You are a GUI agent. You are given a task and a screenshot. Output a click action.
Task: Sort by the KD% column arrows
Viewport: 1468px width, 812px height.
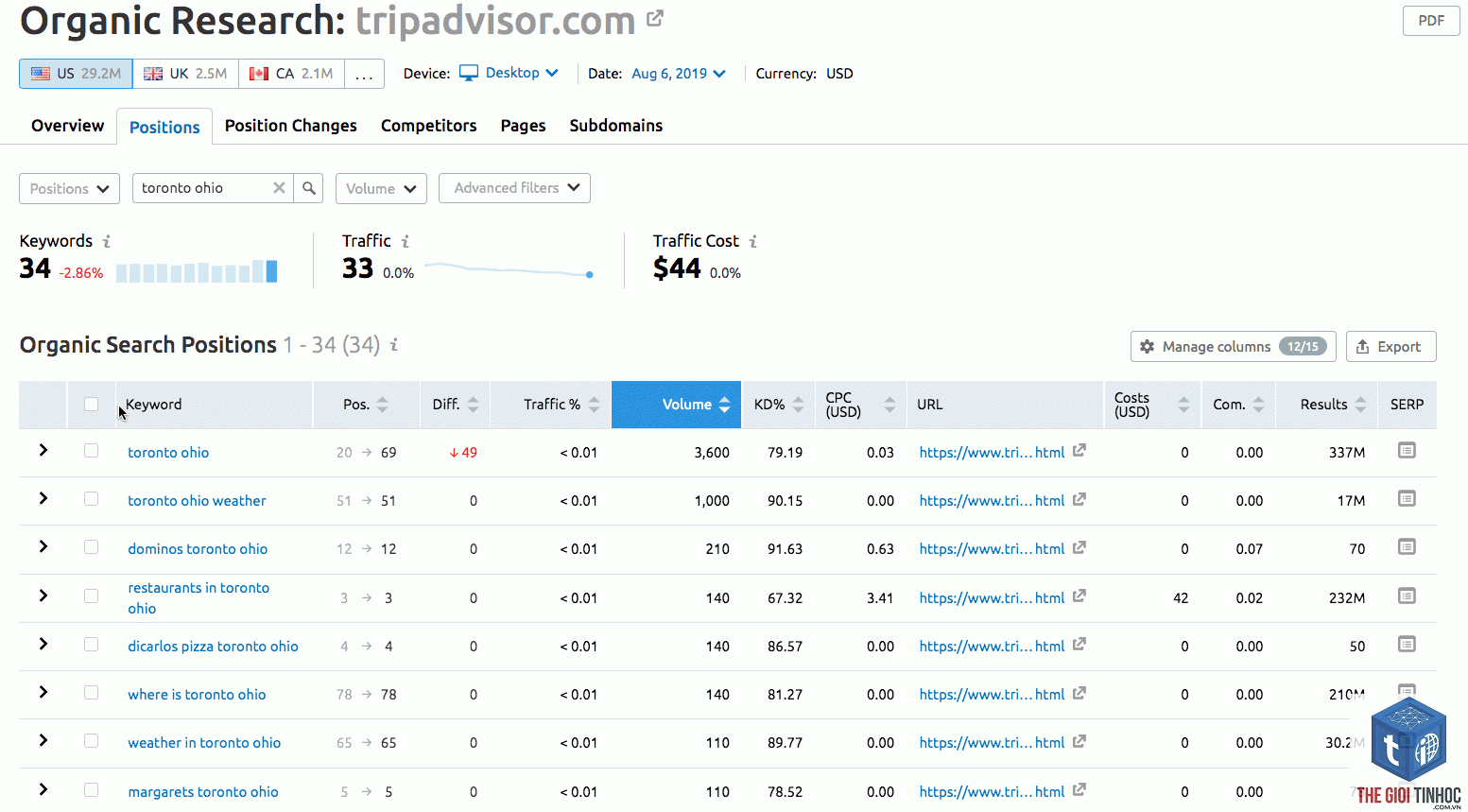[799, 405]
